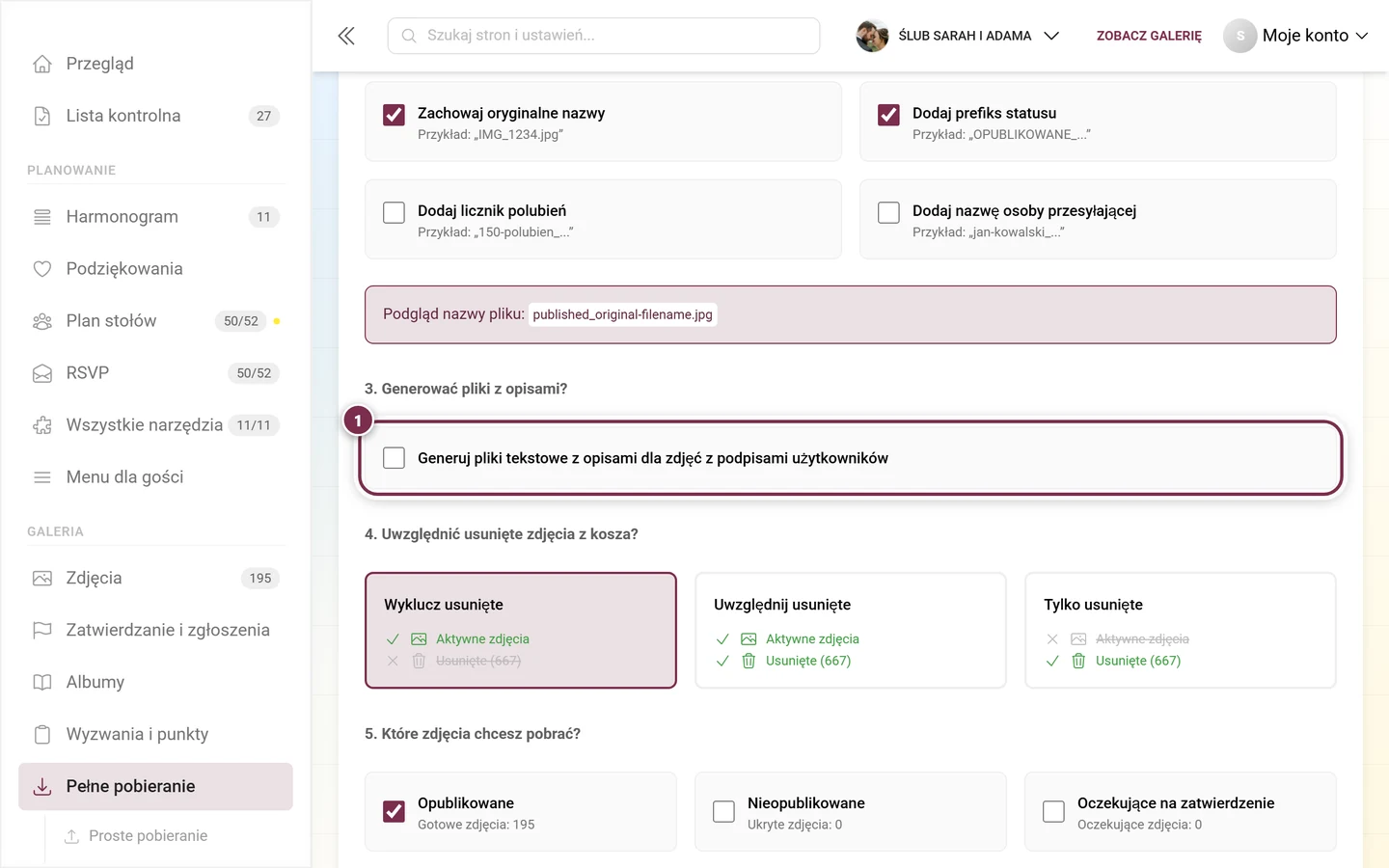Tick the Nieopublikowane photos checkbox

pyautogui.click(x=723, y=812)
